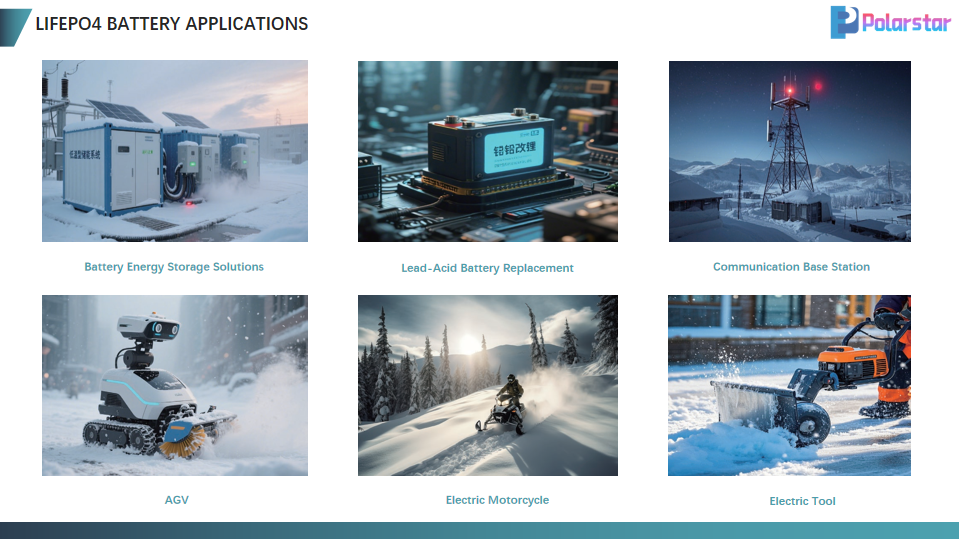The image size is (959, 539).
Task: Click the Polarstar brand name text
Action: (905, 23)
